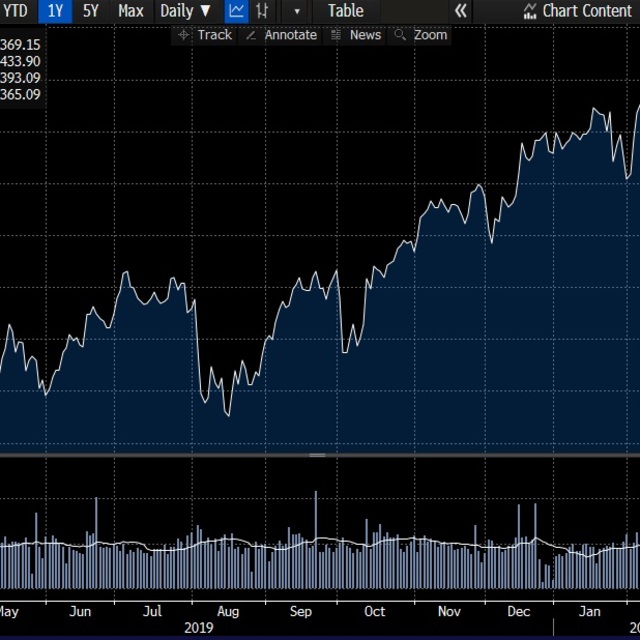Image resolution: width=640 pixels, height=640 pixels.
Task: Click the Sep label on the time axis
Action: pos(301,611)
